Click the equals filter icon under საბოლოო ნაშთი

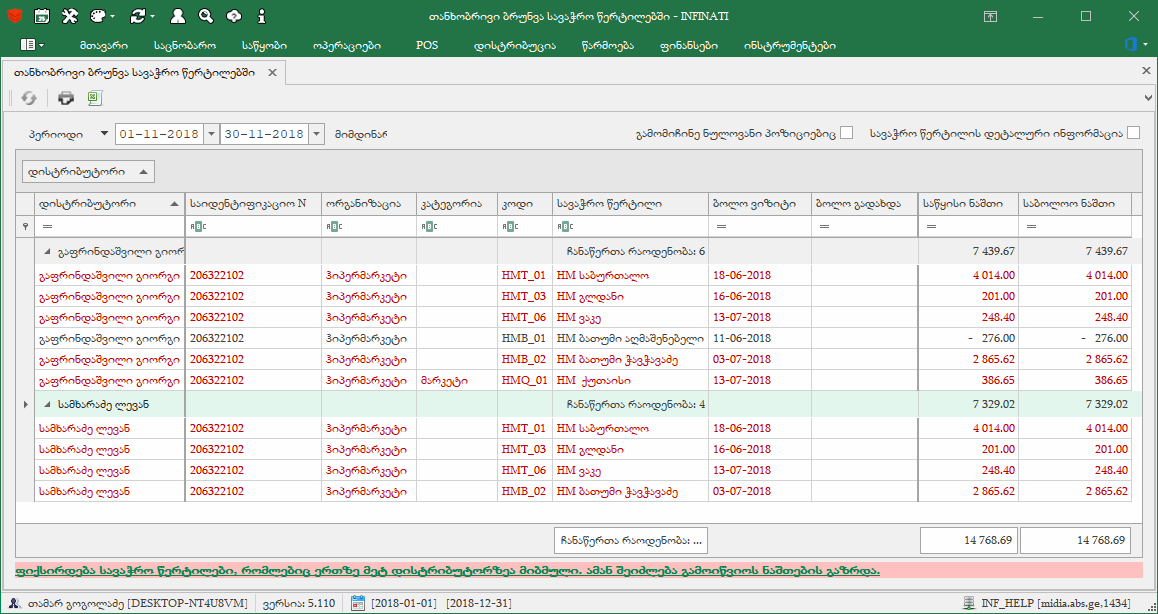[1032, 227]
